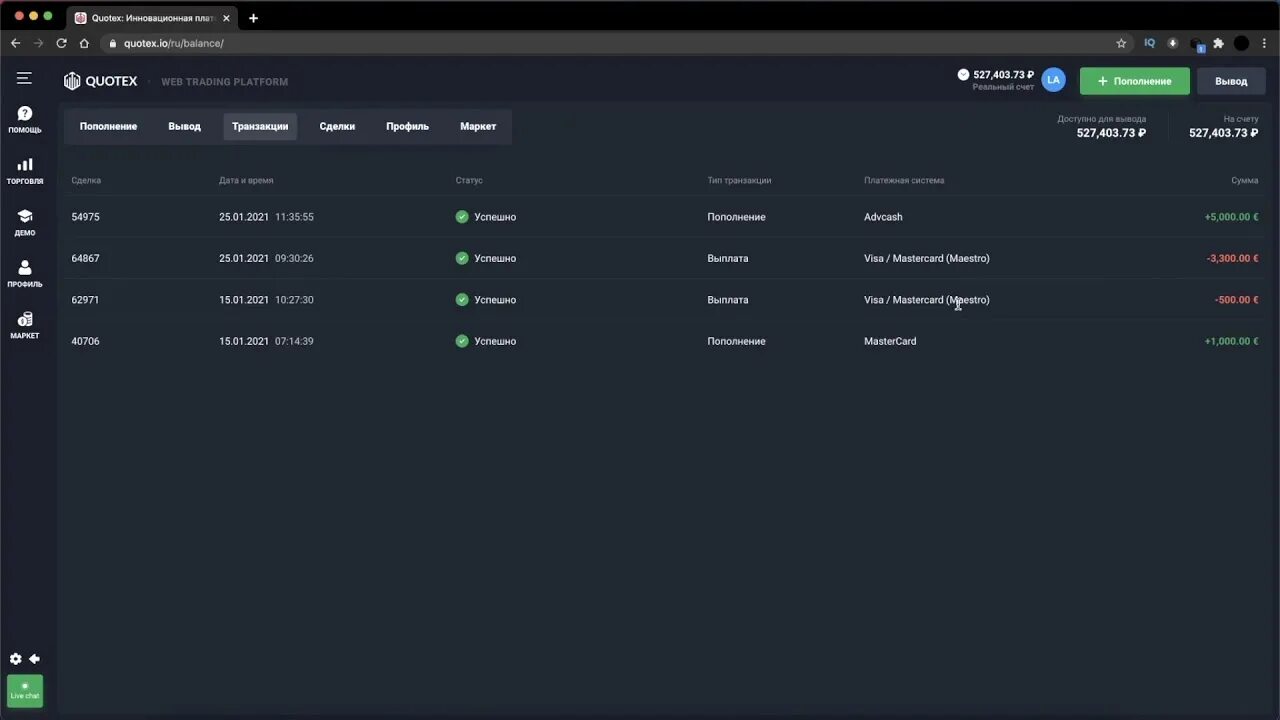Click the Advcash payment system cell
Screen dimensions: 1280x720
click(883, 217)
